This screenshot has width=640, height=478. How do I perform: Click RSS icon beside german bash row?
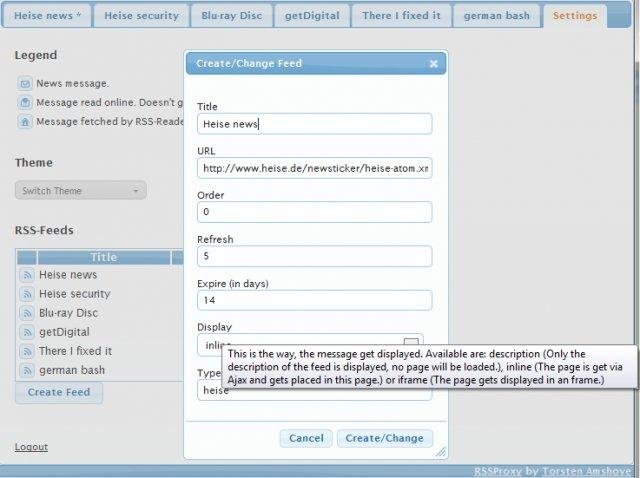pos(27,370)
